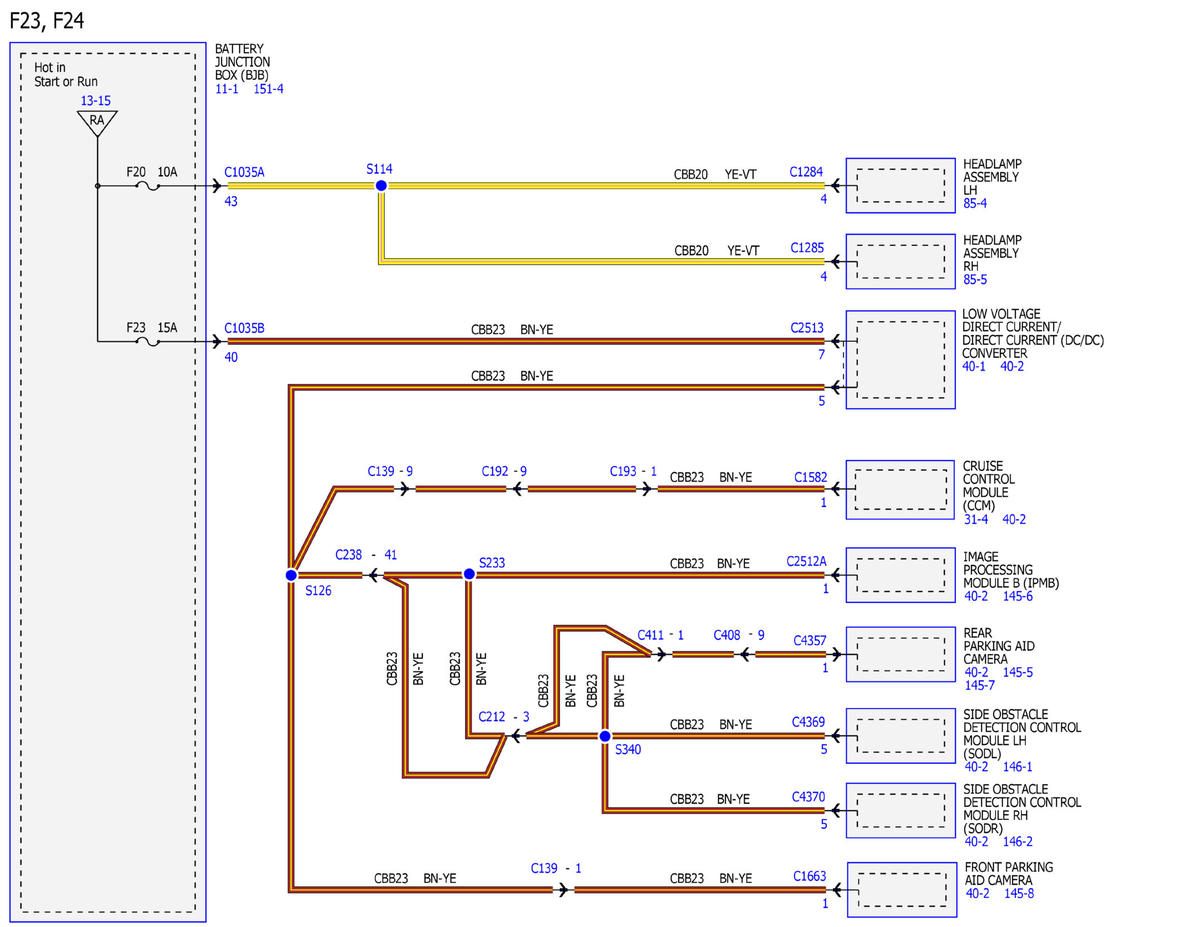Image resolution: width=1200 pixels, height=927 pixels.
Task: Click the C193 - 1 connector link
Action: tap(634, 470)
